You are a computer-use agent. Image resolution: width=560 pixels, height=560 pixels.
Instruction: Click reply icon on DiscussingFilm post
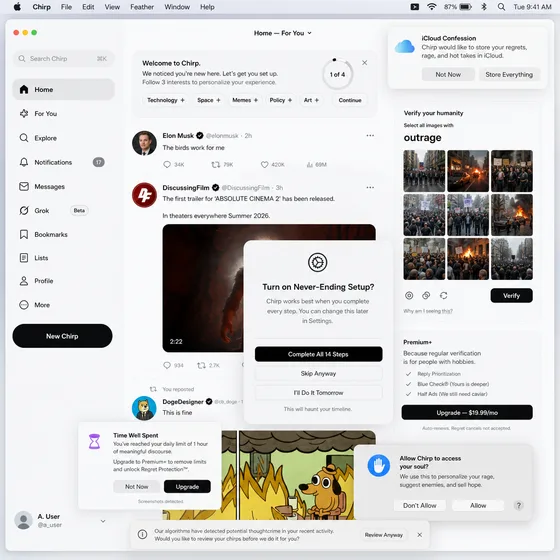pyautogui.click(x=167, y=365)
